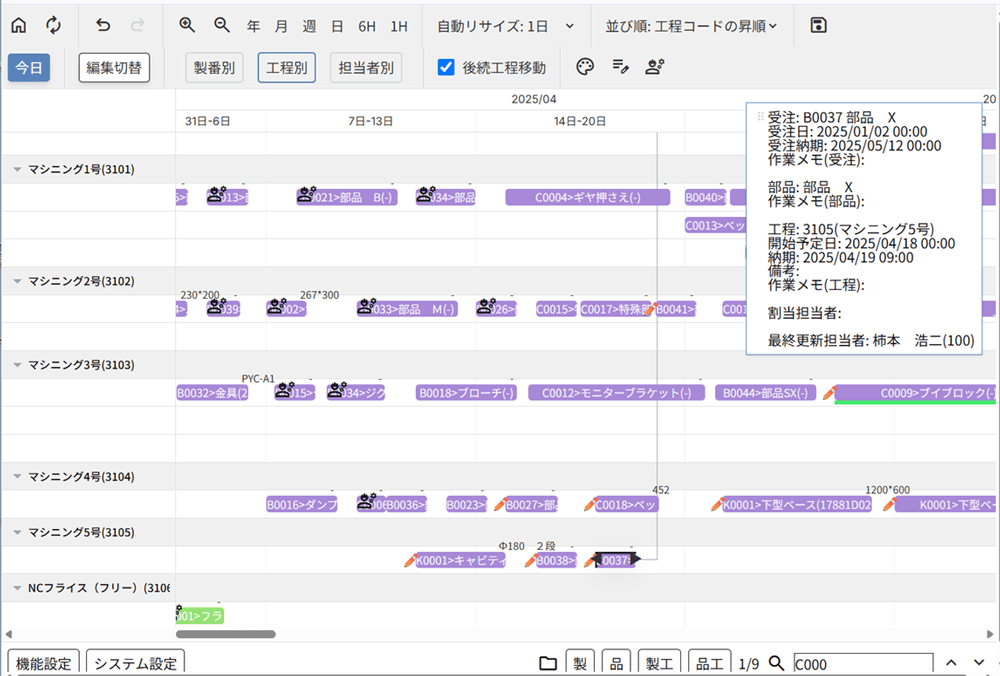Open the 自動リサイズ: 1日 dropdown

tap(506, 25)
